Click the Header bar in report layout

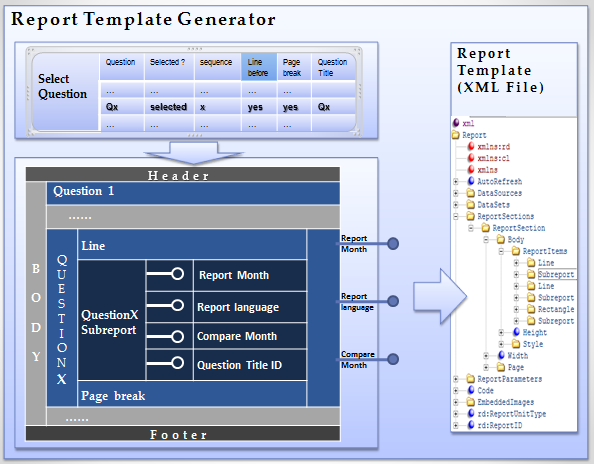(183, 175)
